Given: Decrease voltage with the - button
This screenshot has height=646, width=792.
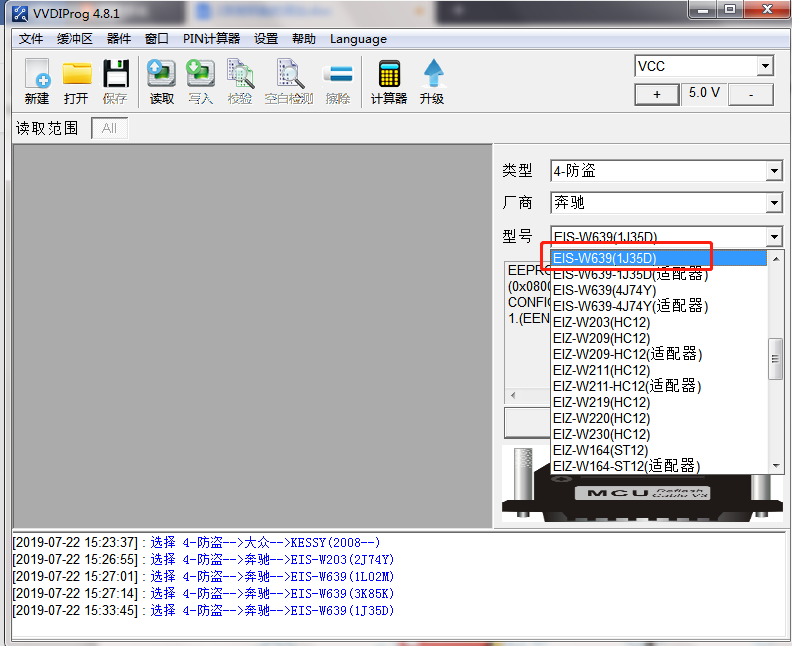Looking at the screenshot, I should pos(751,94).
